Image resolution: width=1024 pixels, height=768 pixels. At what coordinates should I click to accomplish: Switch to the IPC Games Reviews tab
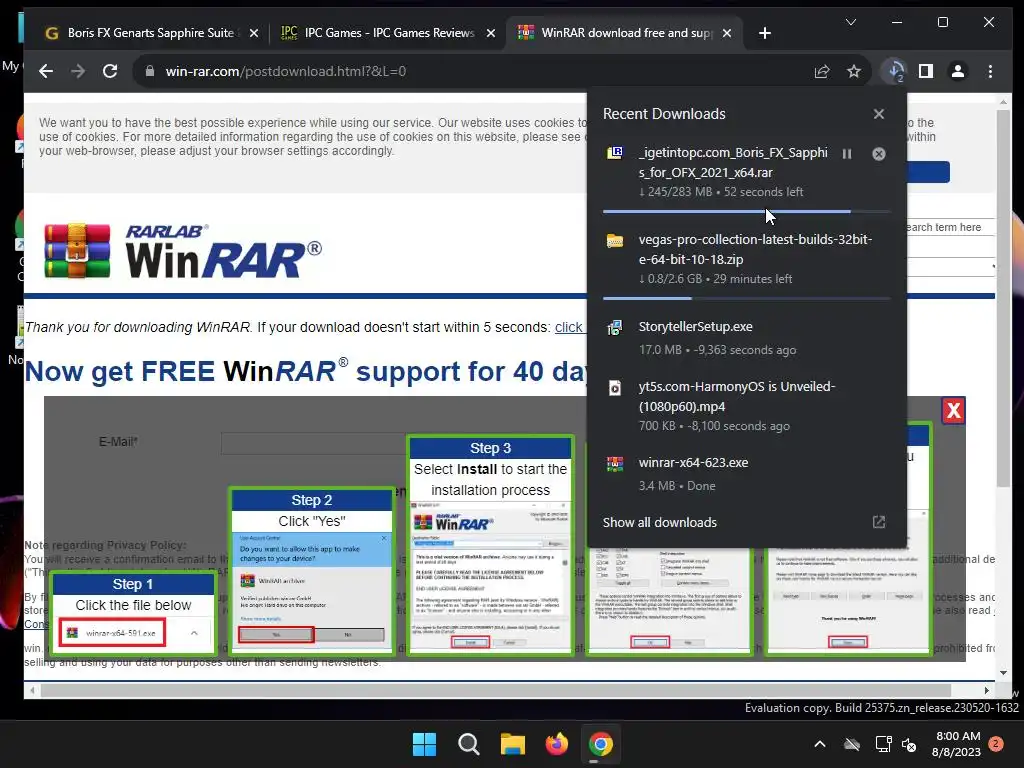389,33
